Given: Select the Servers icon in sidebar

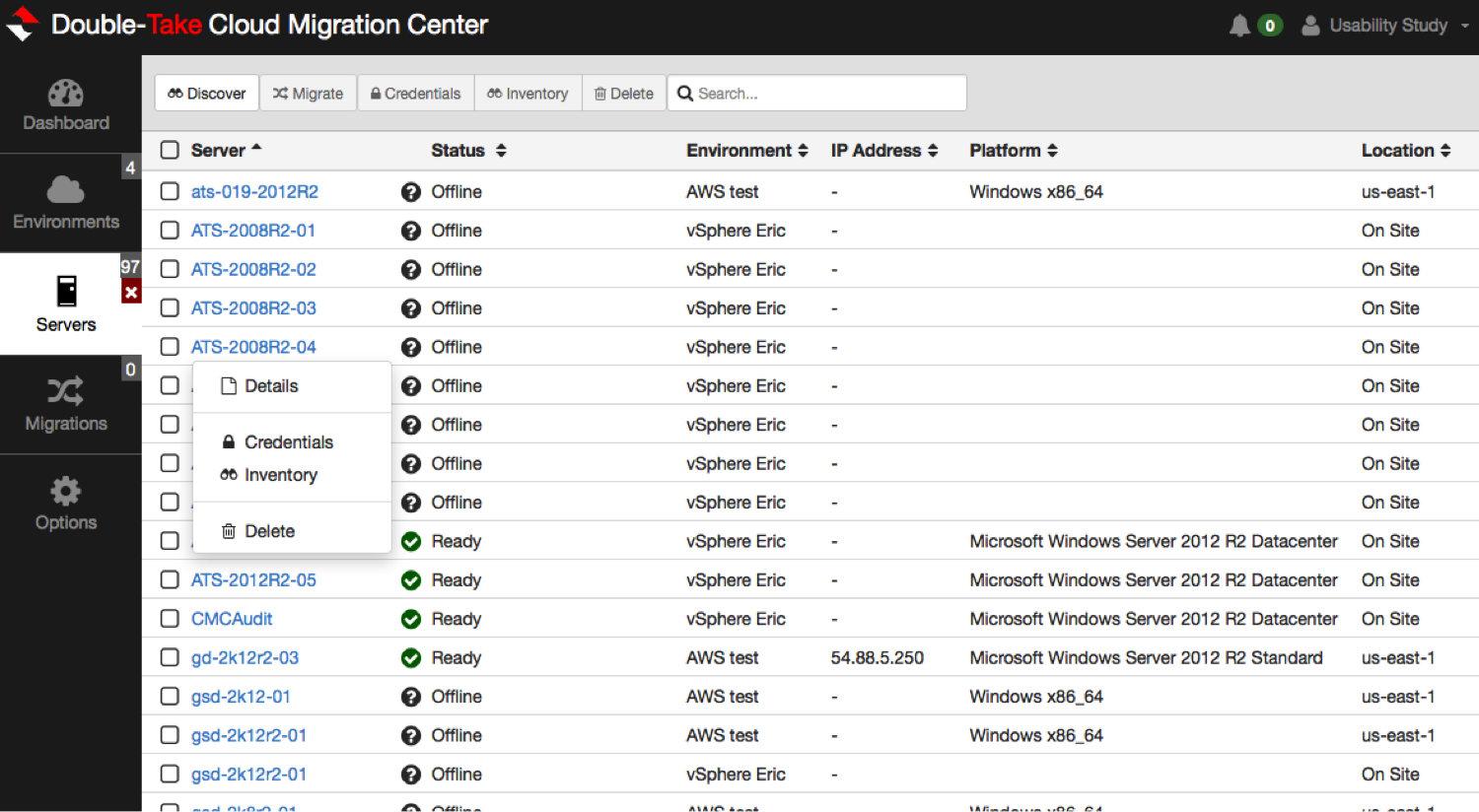Looking at the screenshot, I should (66, 292).
